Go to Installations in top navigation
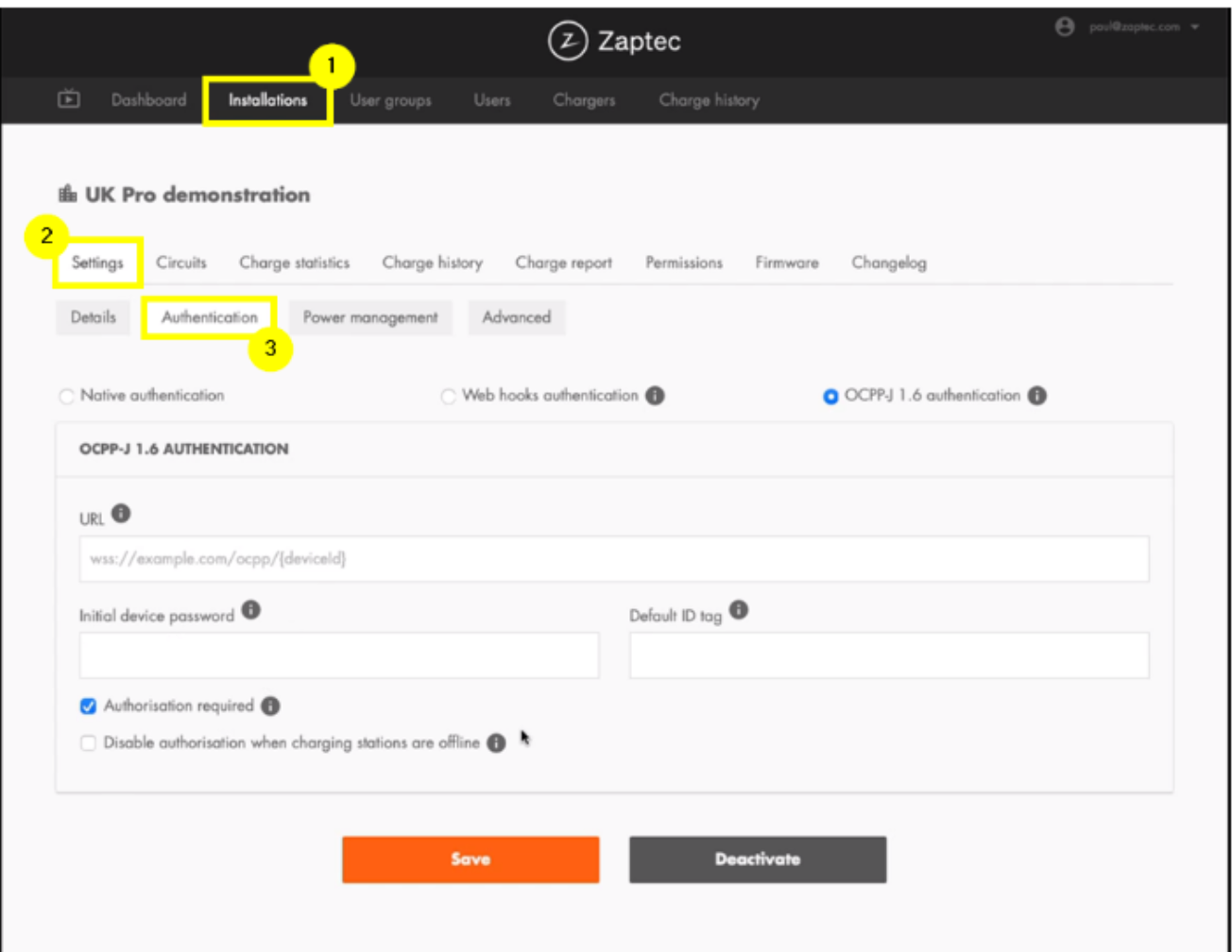The image size is (1232, 952). [x=267, y=99]
